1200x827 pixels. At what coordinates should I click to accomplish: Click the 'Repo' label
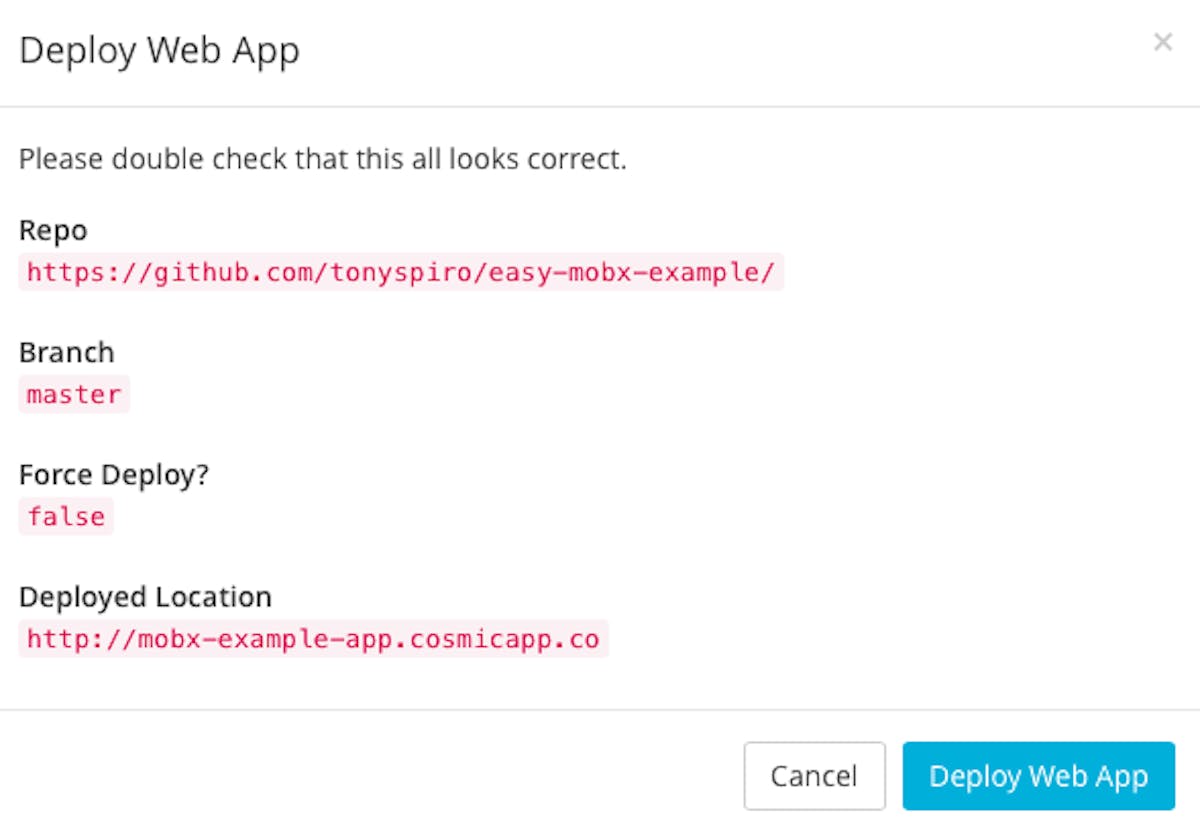tap(53, 231)
